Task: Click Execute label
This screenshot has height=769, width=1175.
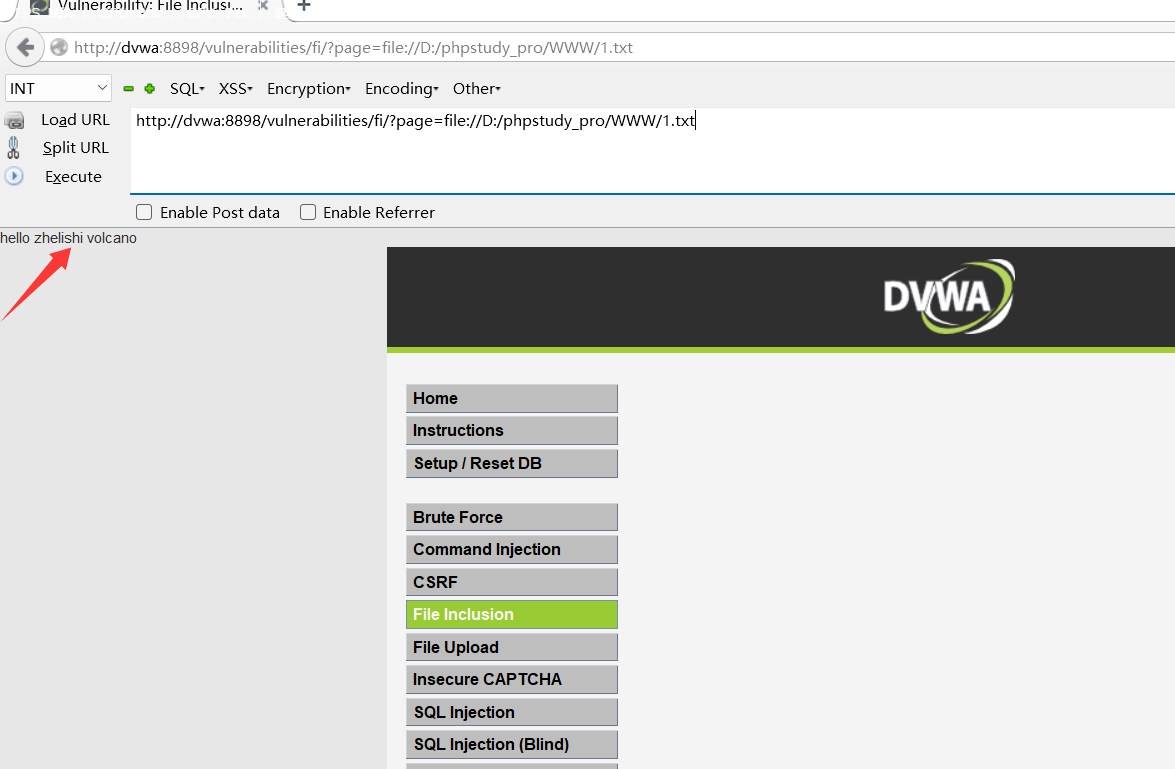Action: click(x=73, y=177)
